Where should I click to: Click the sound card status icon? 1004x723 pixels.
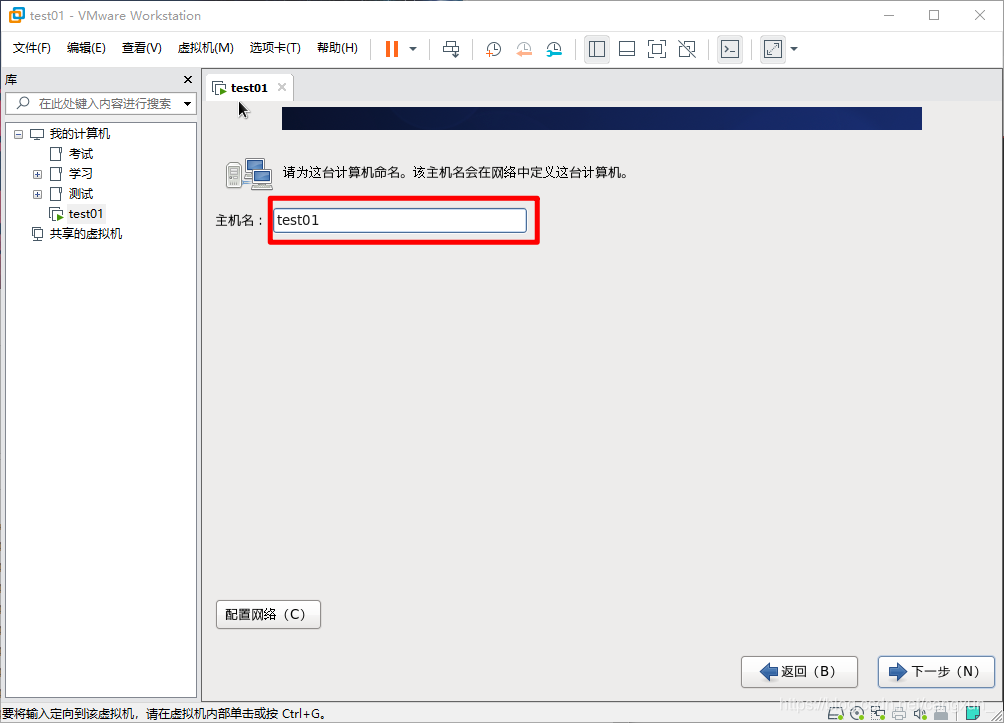[x=920, y=713]
